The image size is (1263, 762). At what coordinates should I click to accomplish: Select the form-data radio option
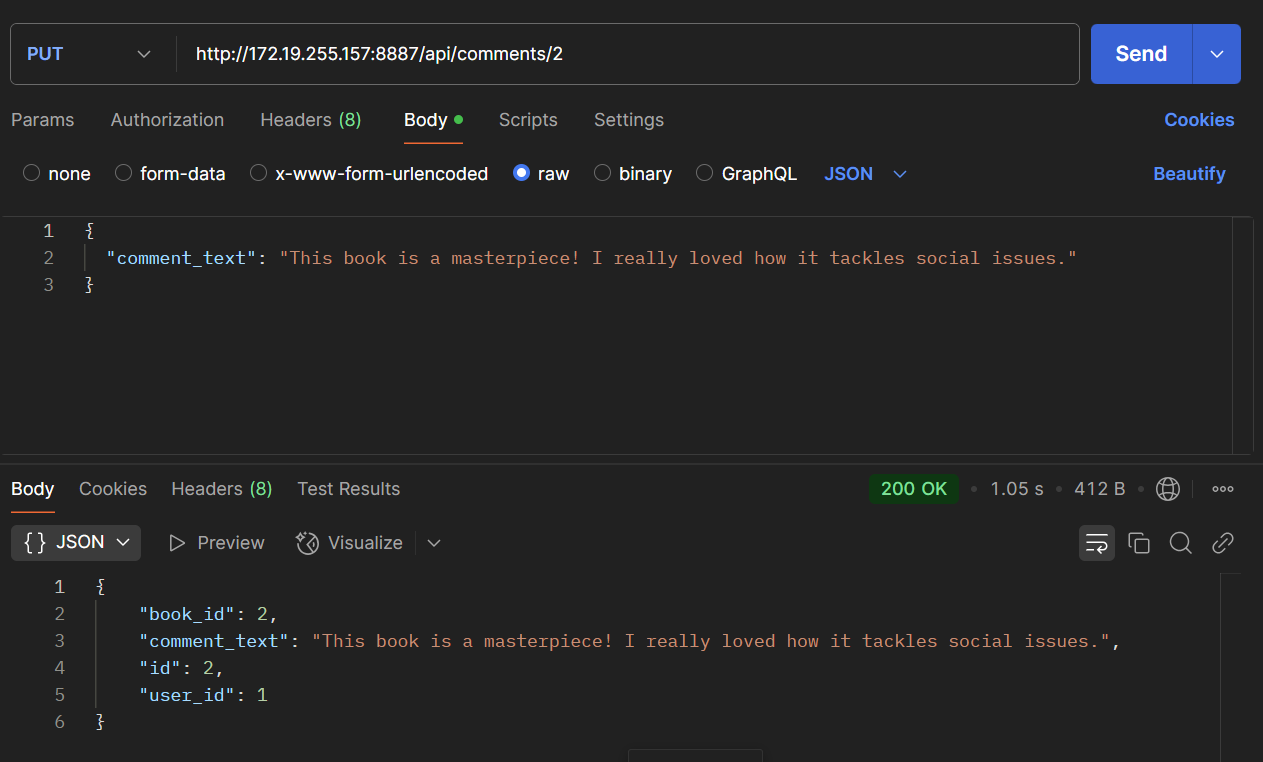pyautogui.click(x=123, y=173)
